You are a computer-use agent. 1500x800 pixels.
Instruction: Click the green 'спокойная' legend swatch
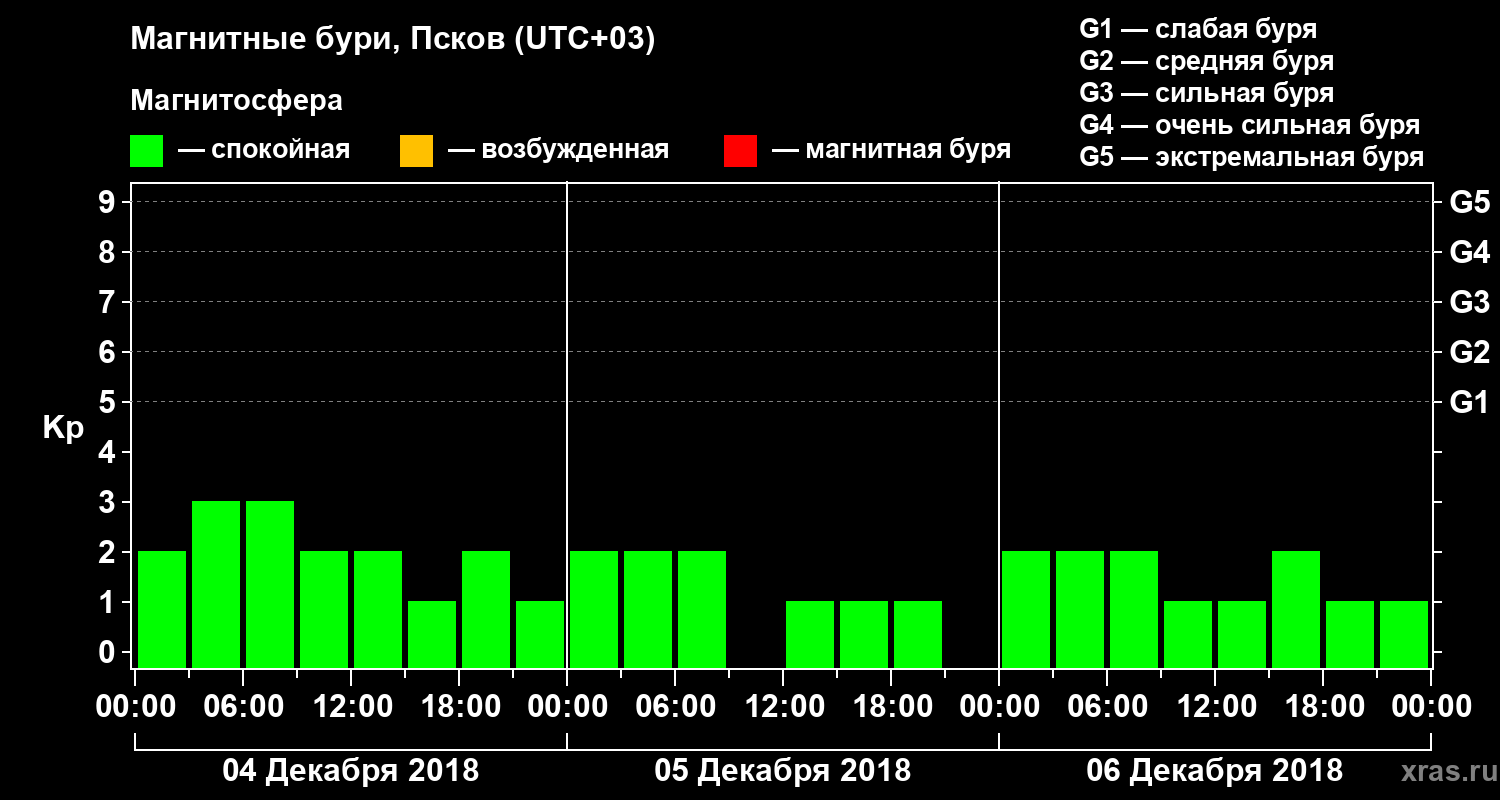147,151
